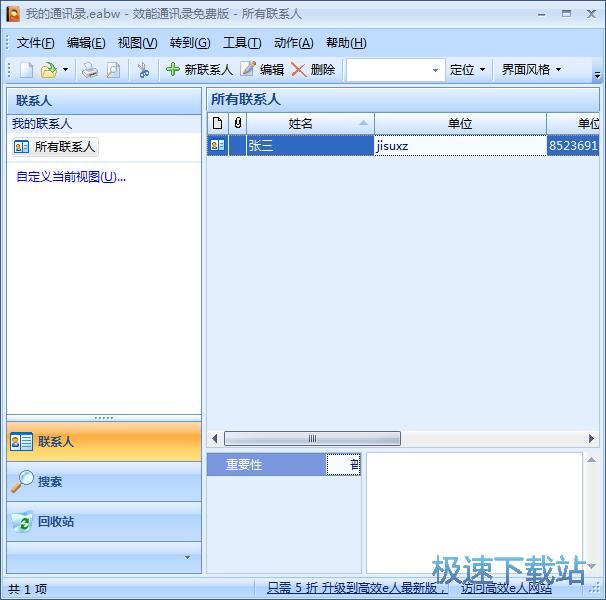Click the document icon column header
606x600 pixels.
click(218, 124)
